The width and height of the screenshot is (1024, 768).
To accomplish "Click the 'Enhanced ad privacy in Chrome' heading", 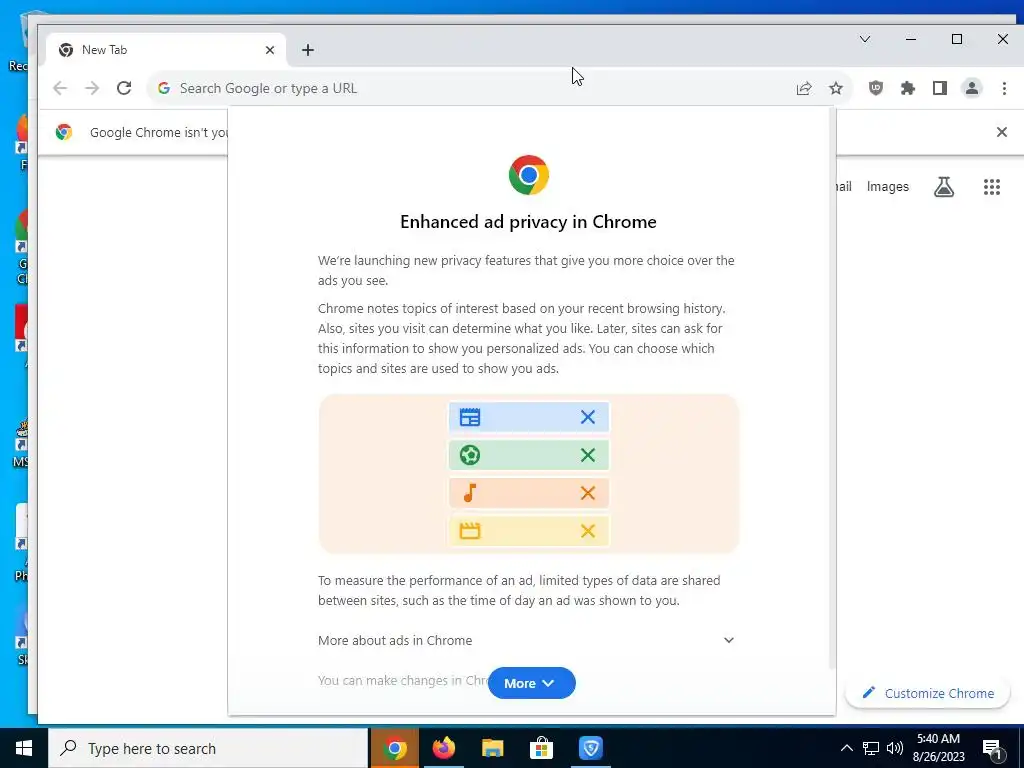I will pos(528,222).
